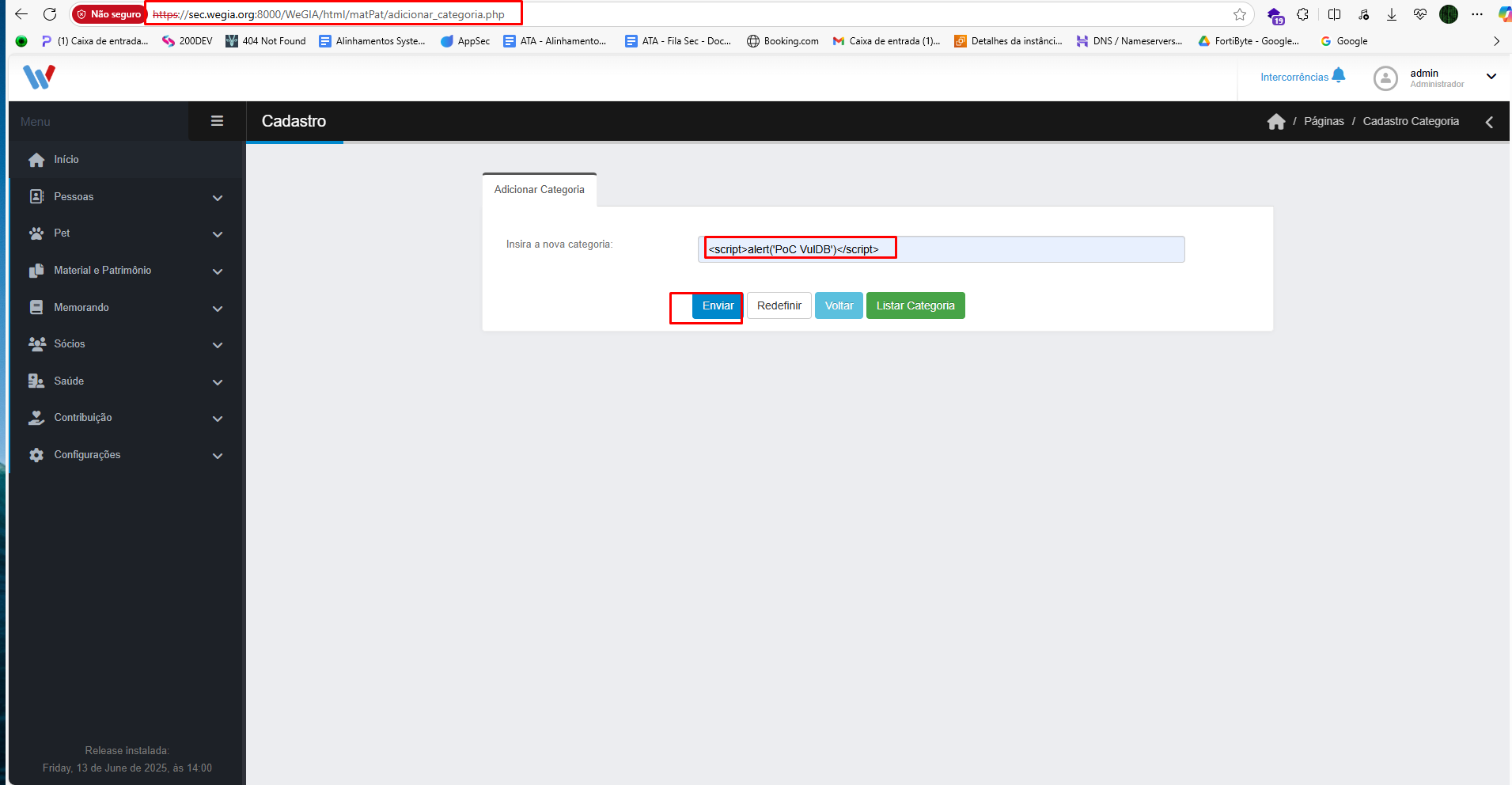Focus the nova categoria input field
The width and height of the screenshot is (1512, 785).
coord(941,249)
